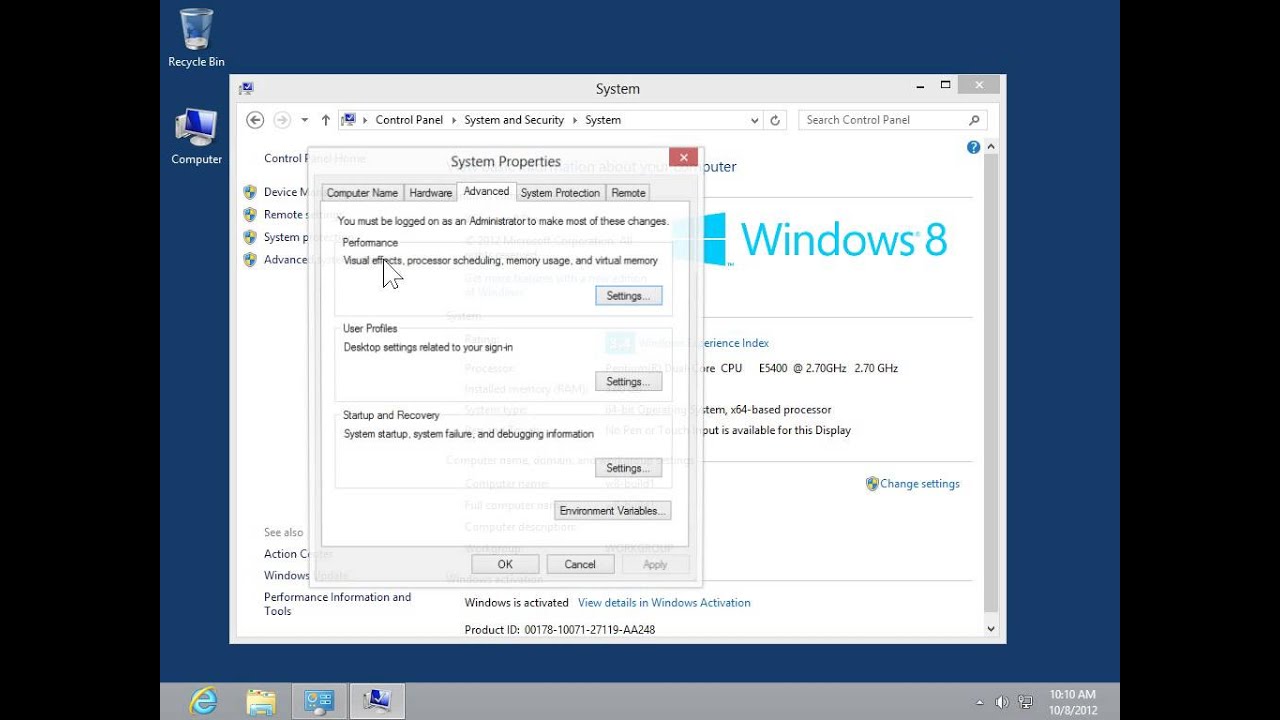Click the search magnifier icon
Image resolution: width=1280 pixels, height=720 pixels.
pyautogui.click(x=974, y=120)
